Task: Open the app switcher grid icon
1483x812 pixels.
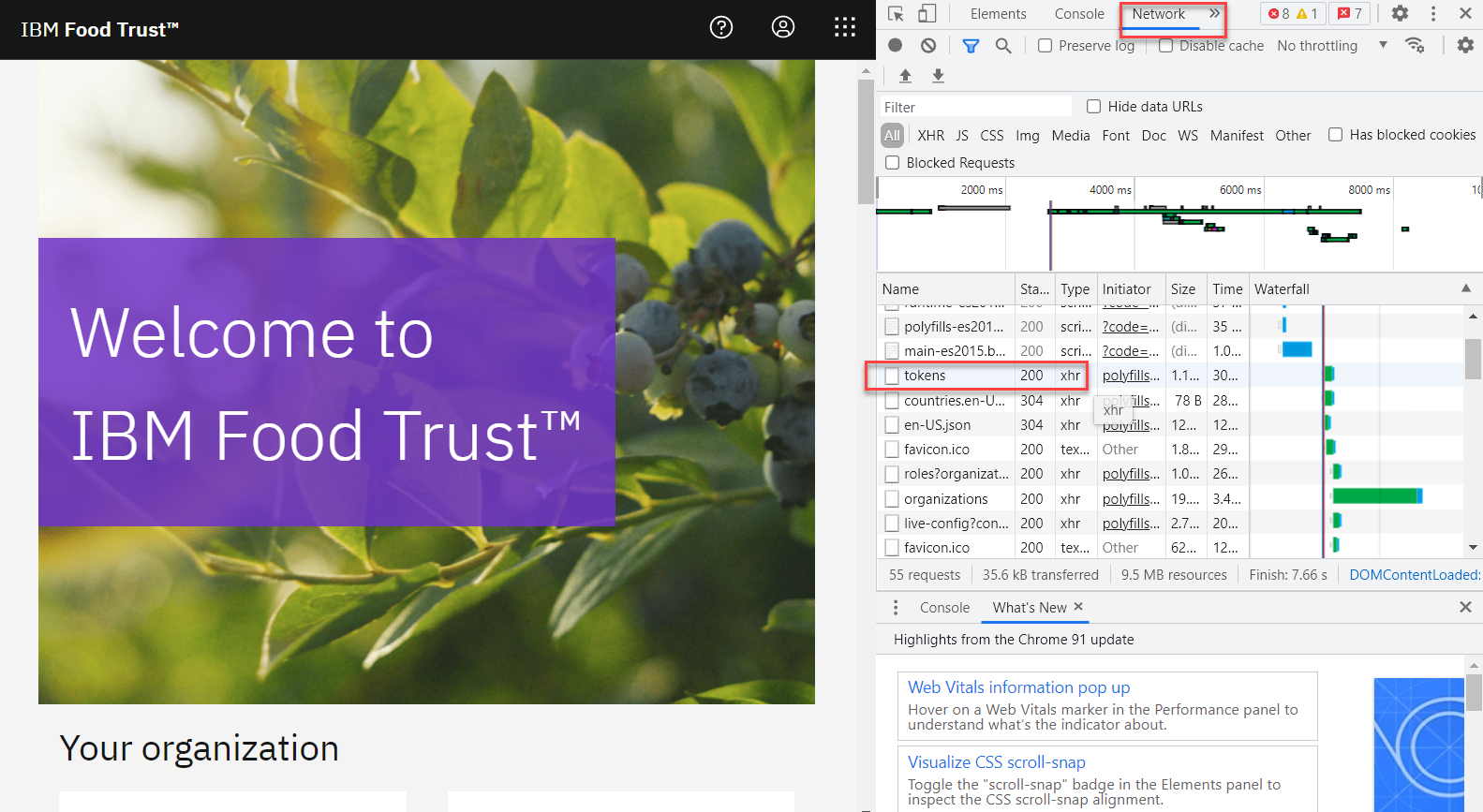Action: [x=845, y=27]
